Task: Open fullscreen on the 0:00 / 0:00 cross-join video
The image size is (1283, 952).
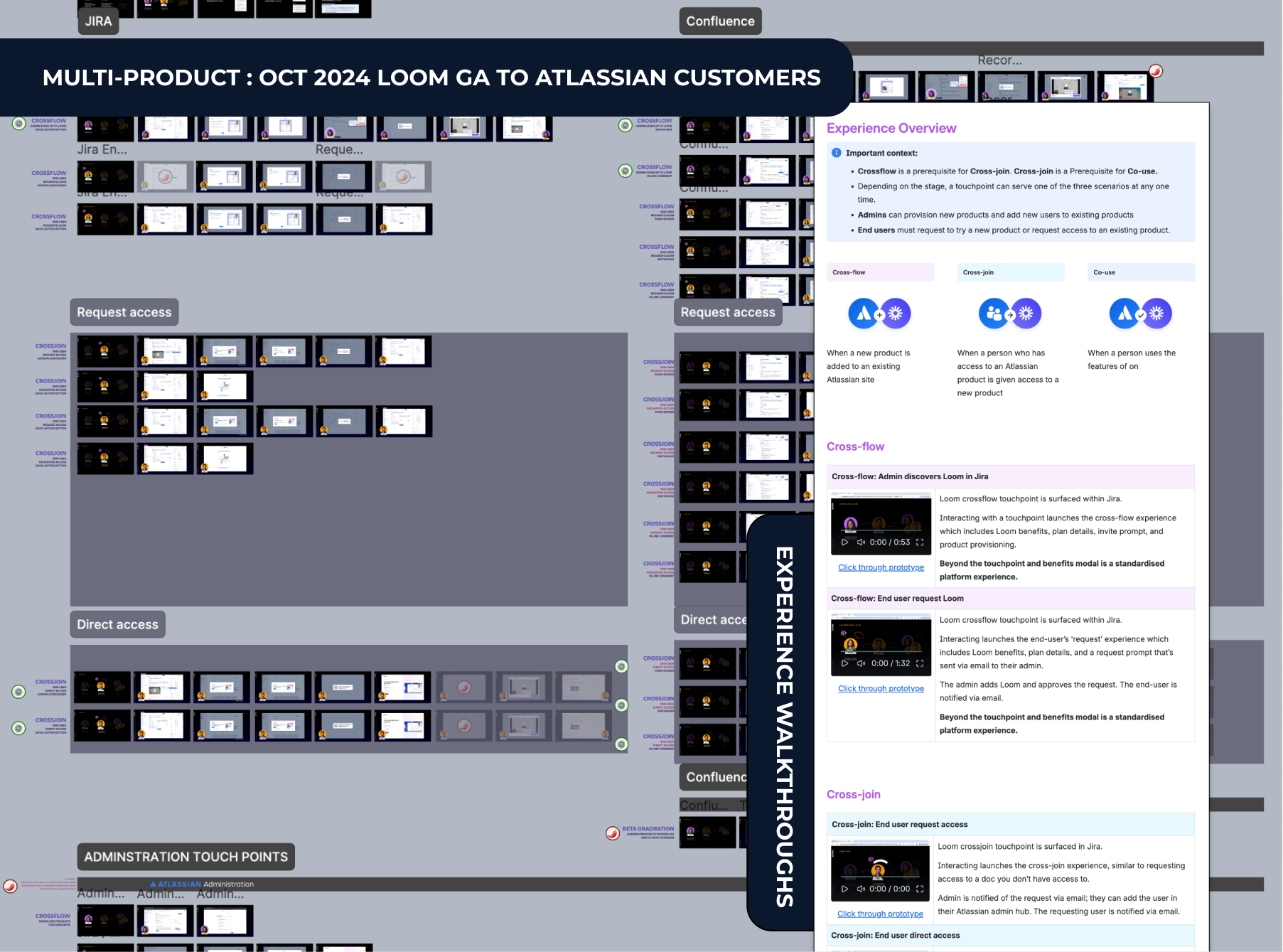Action: [x=920, y=889]
